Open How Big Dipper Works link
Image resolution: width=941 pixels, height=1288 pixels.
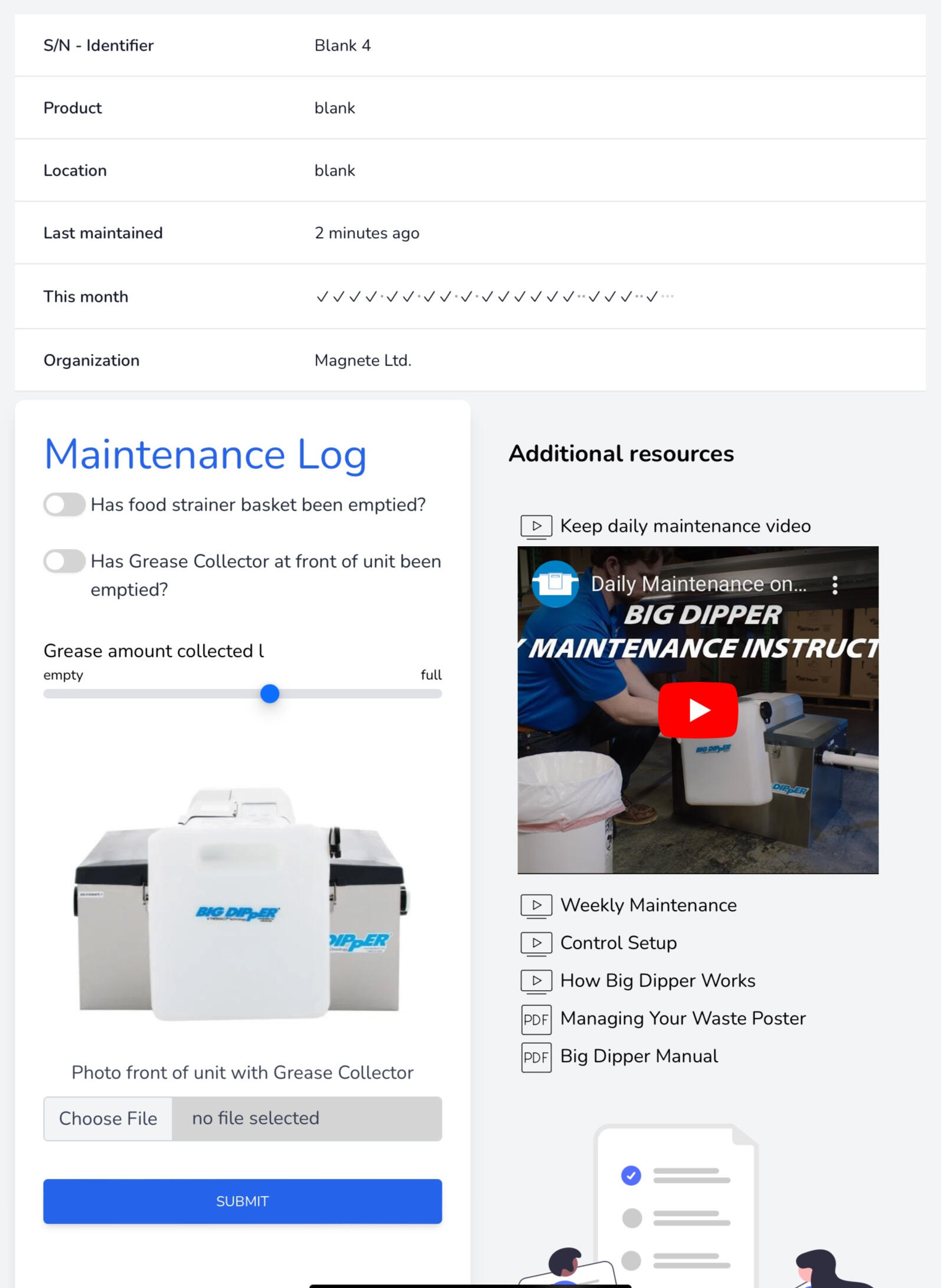tap(658, 981)
